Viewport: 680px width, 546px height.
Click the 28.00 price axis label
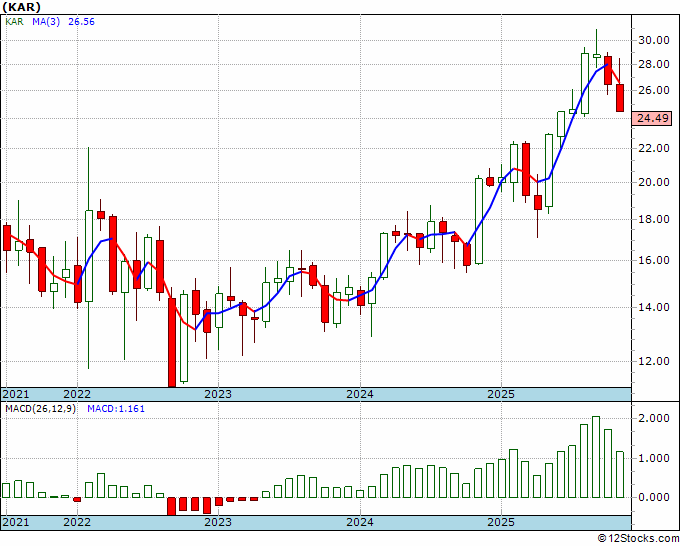[654, 65]
